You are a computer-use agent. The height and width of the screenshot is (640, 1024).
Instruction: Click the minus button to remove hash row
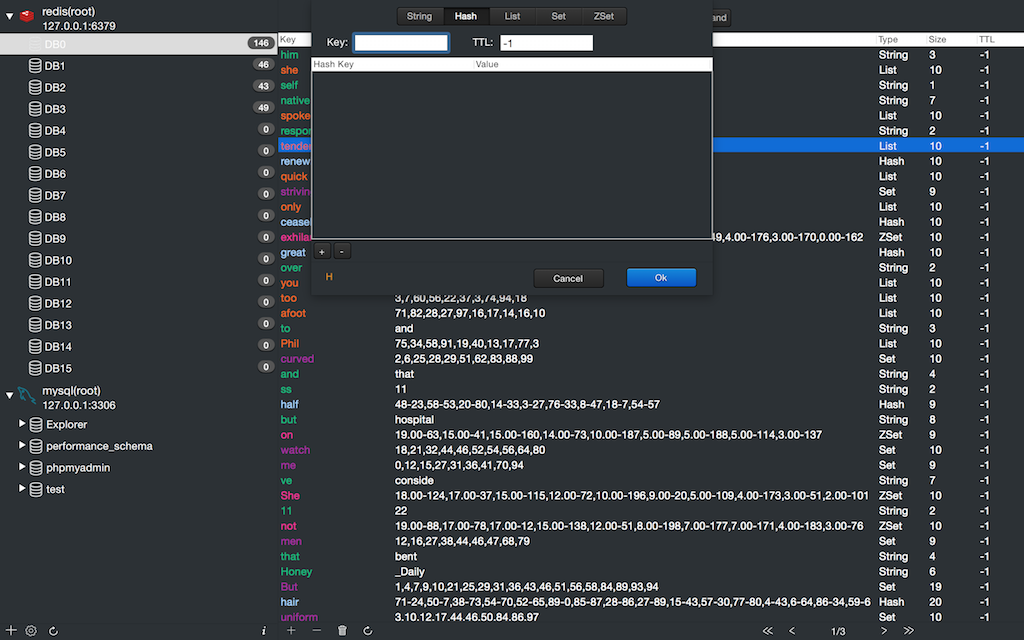pos(341,252)
